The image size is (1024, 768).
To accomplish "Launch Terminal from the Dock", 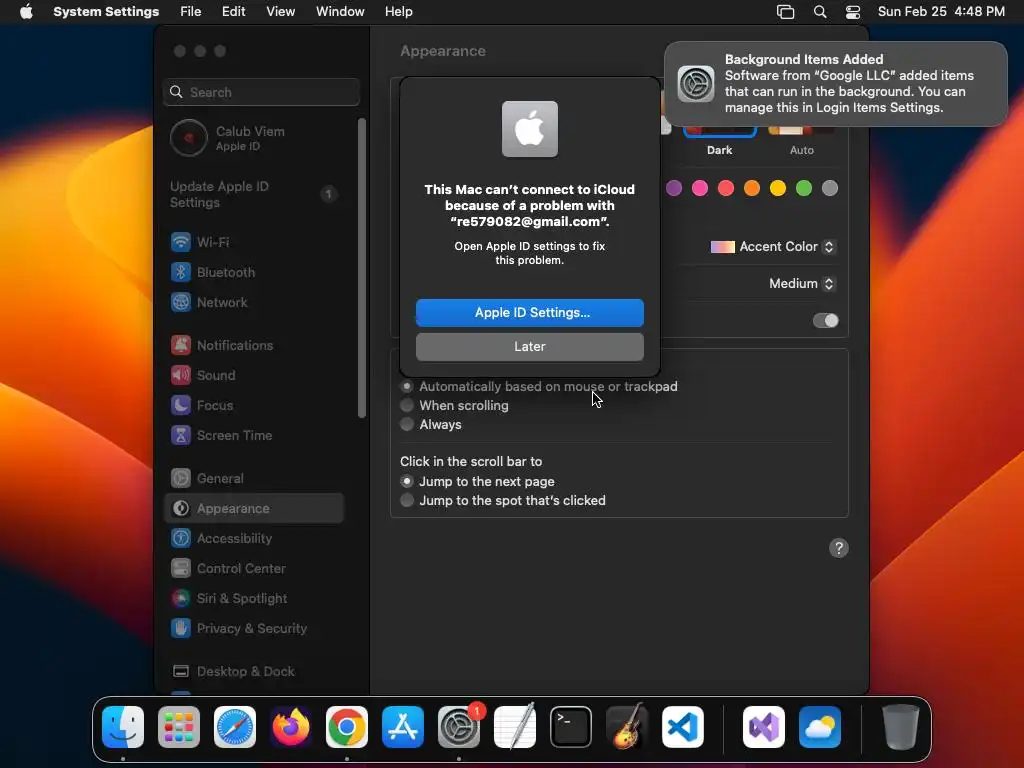I will [571, 727].
